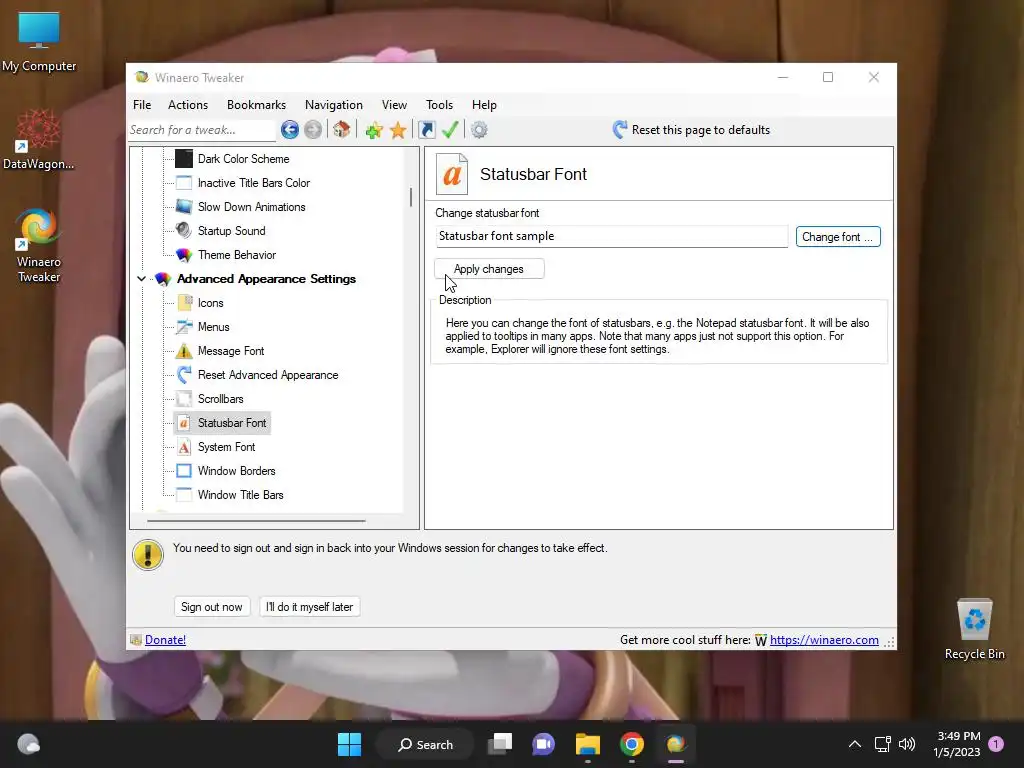Open the Bookmarks menu
Image resolution: width=1024 pixels, height=768 pixels.
(256, 104)
